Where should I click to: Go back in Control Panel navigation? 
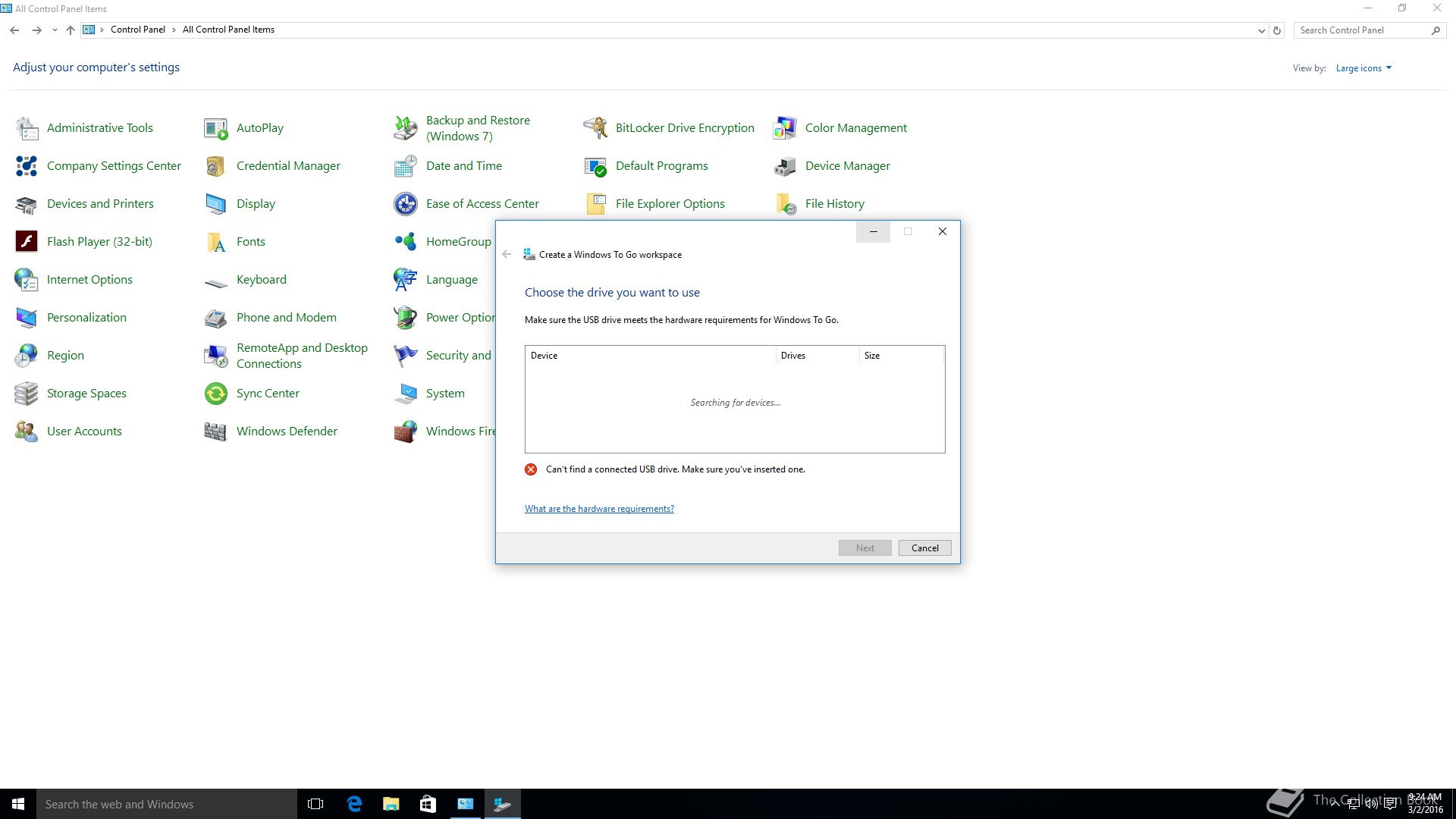14,30
